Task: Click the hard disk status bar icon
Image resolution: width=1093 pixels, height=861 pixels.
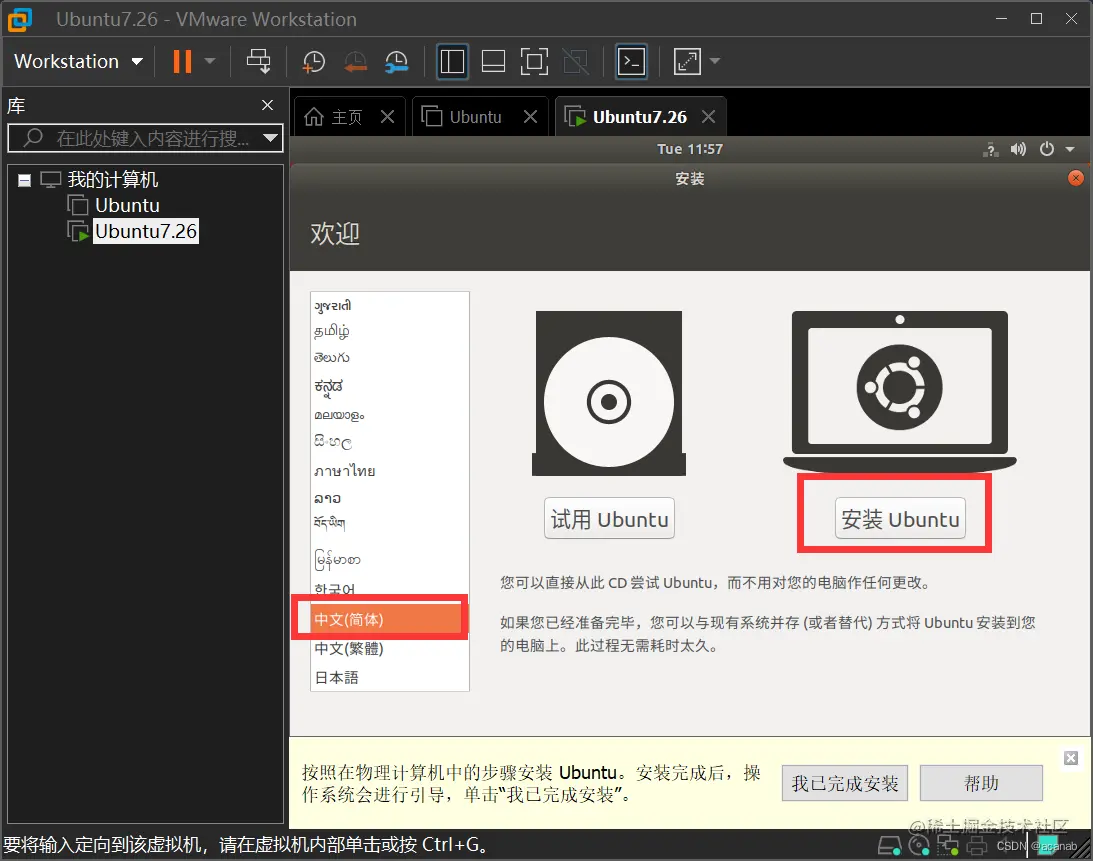Action: pyautogui.click(x=889, y=846)
